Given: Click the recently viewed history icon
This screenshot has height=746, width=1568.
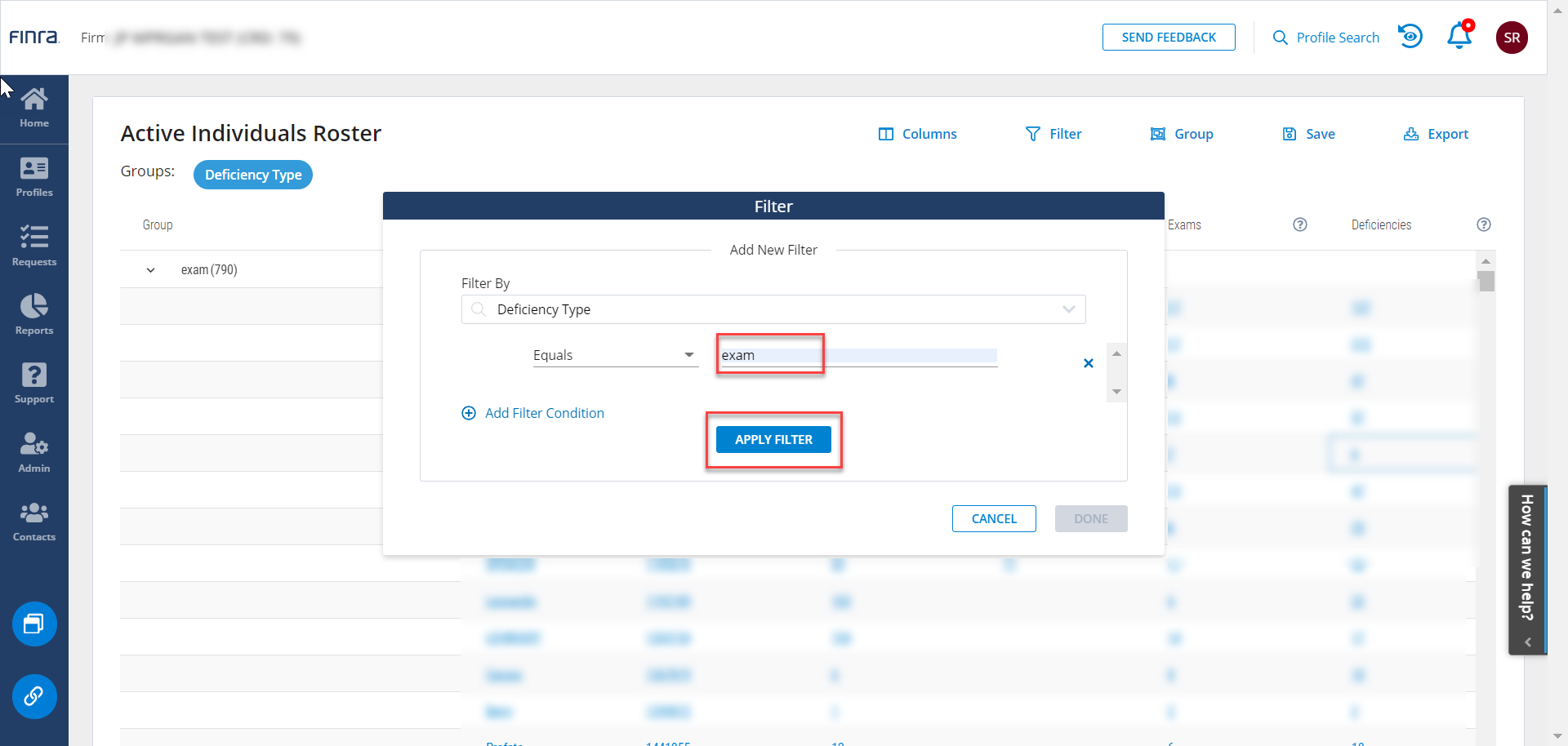Looking at the screenshot, I should point(1410,37).
